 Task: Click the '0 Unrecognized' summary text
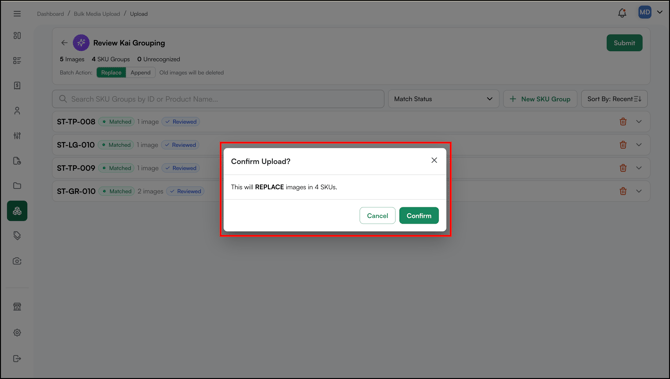click(x=159, y=59)
